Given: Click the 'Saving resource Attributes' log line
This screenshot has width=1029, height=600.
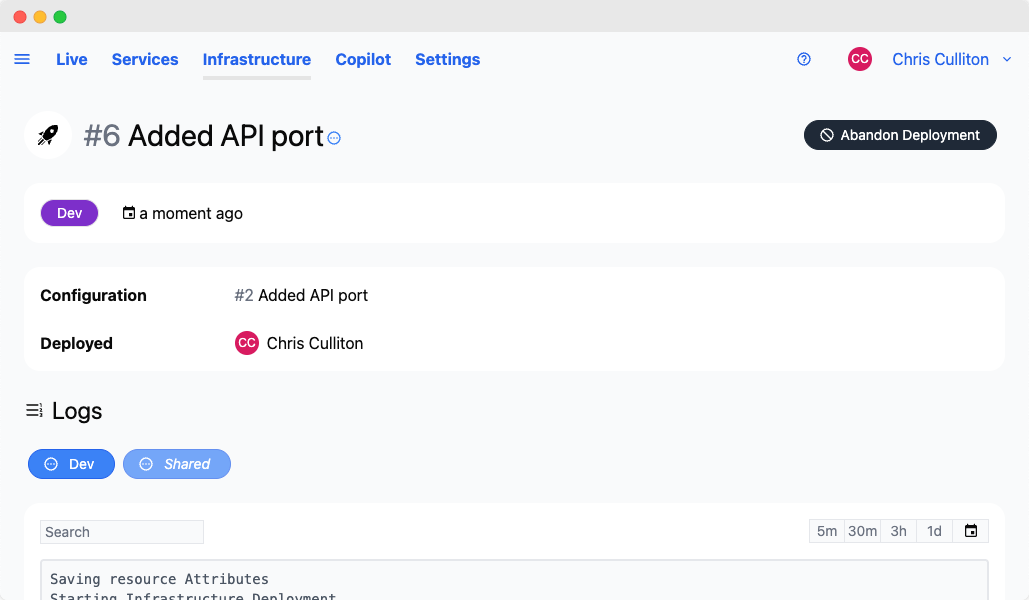Looking at the screenshot, I should coord(159,579).
